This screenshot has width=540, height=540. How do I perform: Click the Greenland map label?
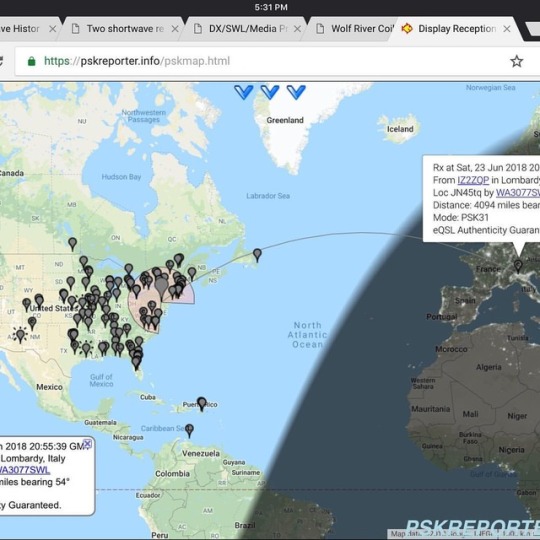(x=285, y=120)
